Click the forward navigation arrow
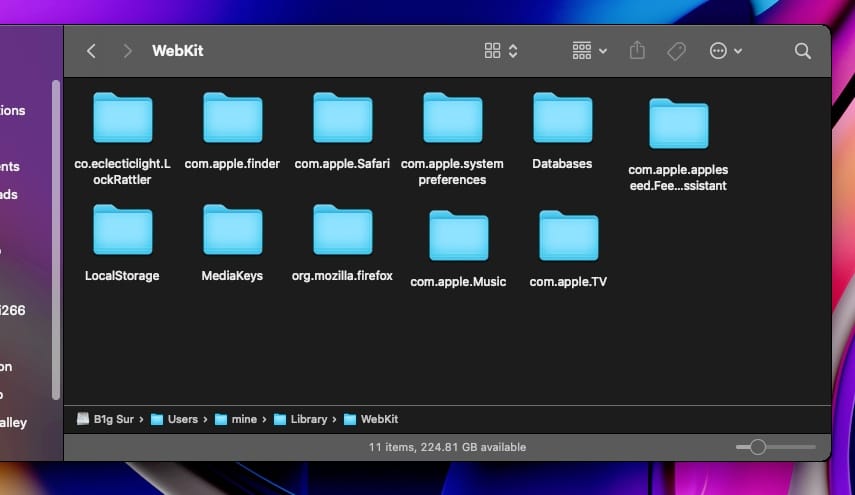 pyautogui.click(x=127, y=51)
